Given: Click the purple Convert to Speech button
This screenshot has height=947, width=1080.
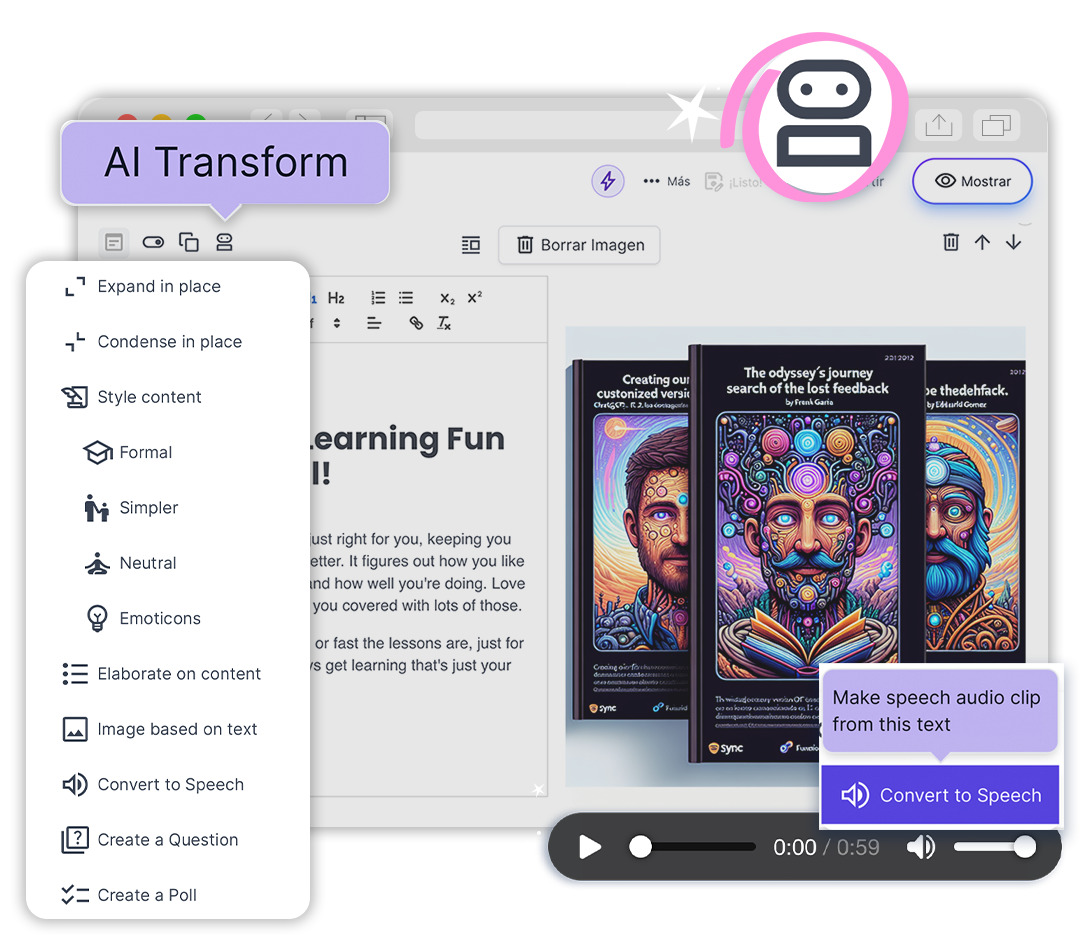Looking at the screenshot, I should [940, 795].
